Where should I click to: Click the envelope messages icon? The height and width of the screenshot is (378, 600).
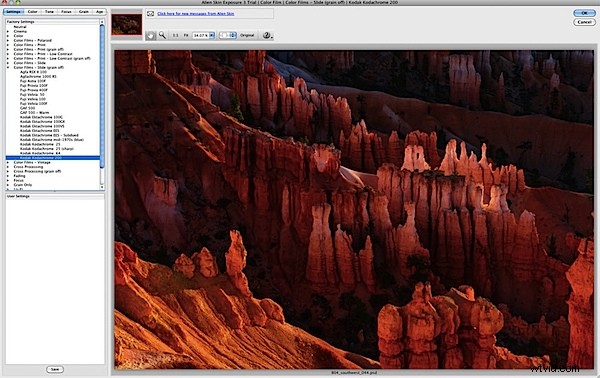pos(151,14)
